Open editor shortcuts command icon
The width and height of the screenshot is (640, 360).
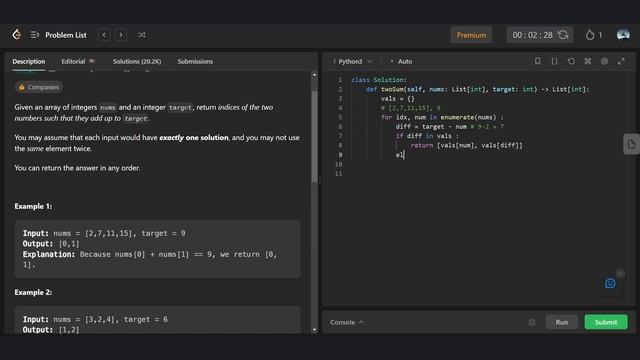coord(588,61)
